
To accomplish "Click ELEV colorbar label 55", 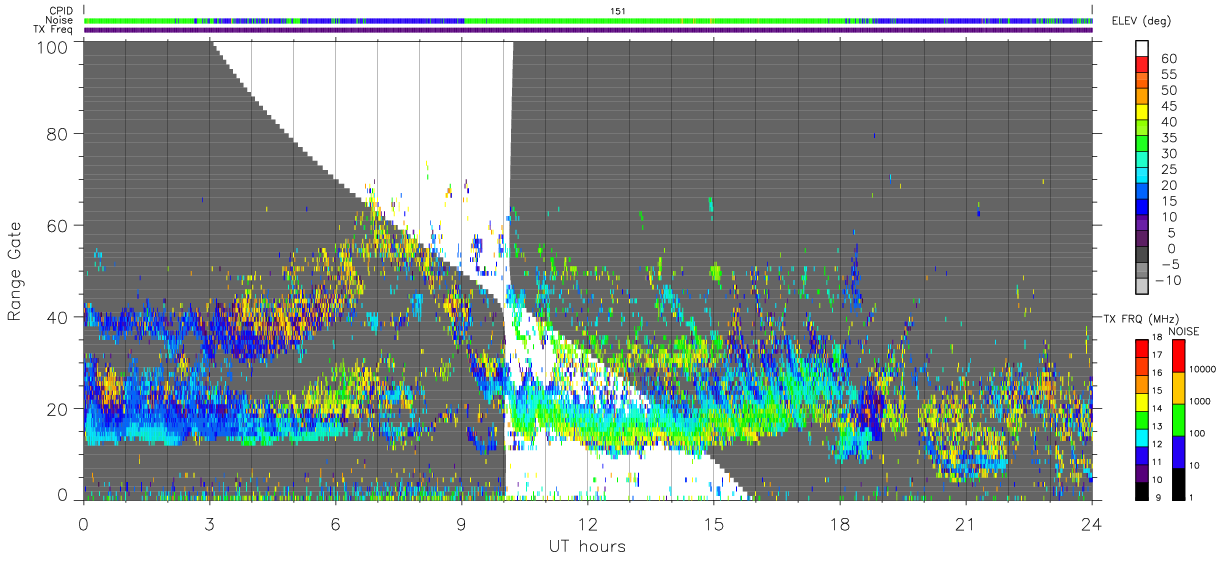I will [1167, 74].
